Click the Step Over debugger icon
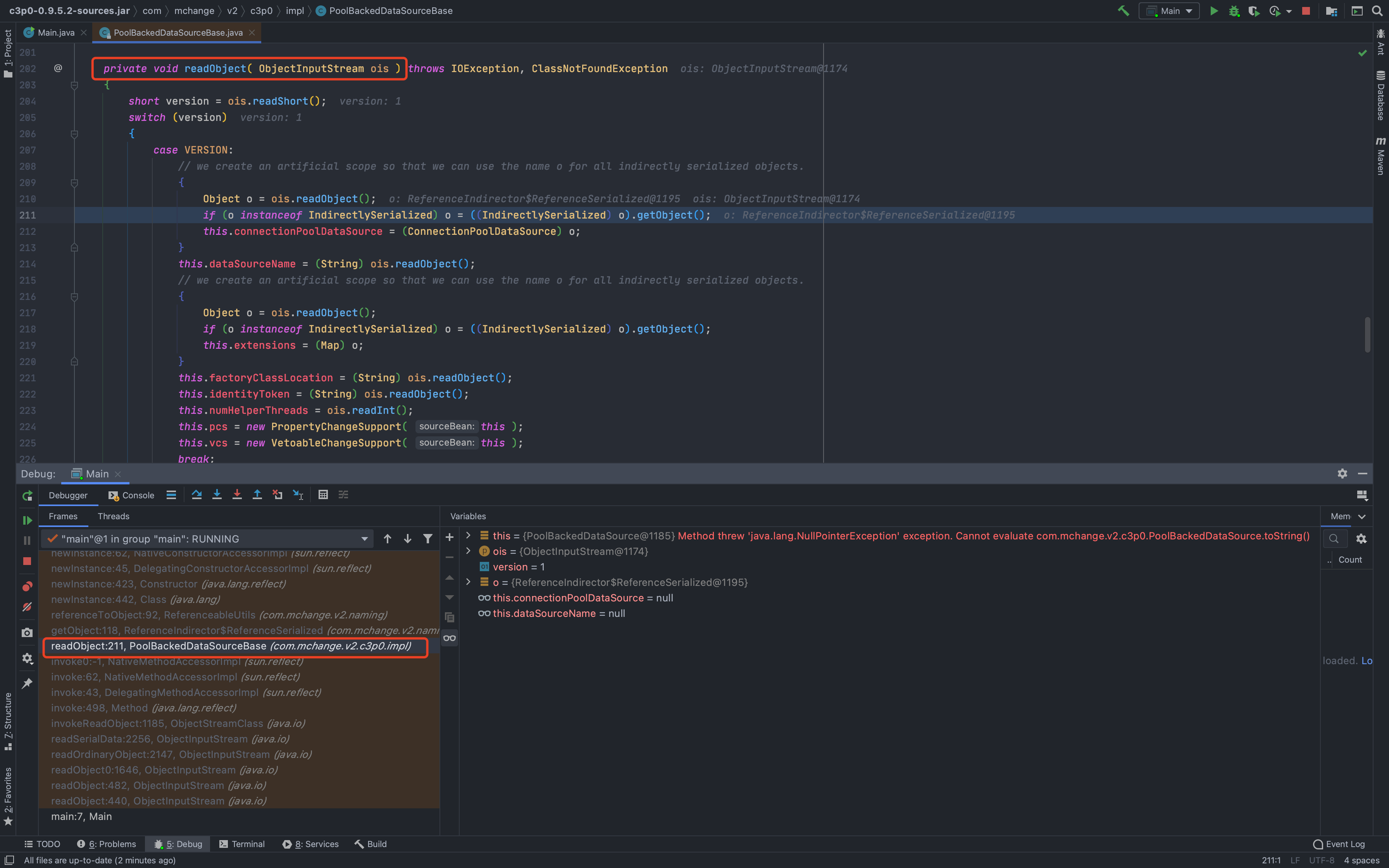 196,495
